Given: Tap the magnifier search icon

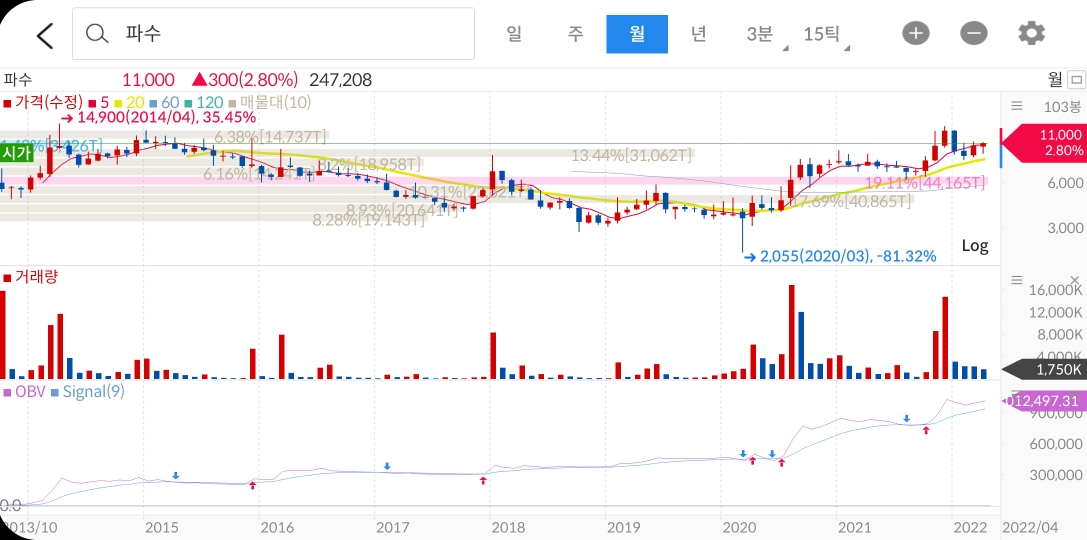Looking at the screenshot, I should 97,33.
